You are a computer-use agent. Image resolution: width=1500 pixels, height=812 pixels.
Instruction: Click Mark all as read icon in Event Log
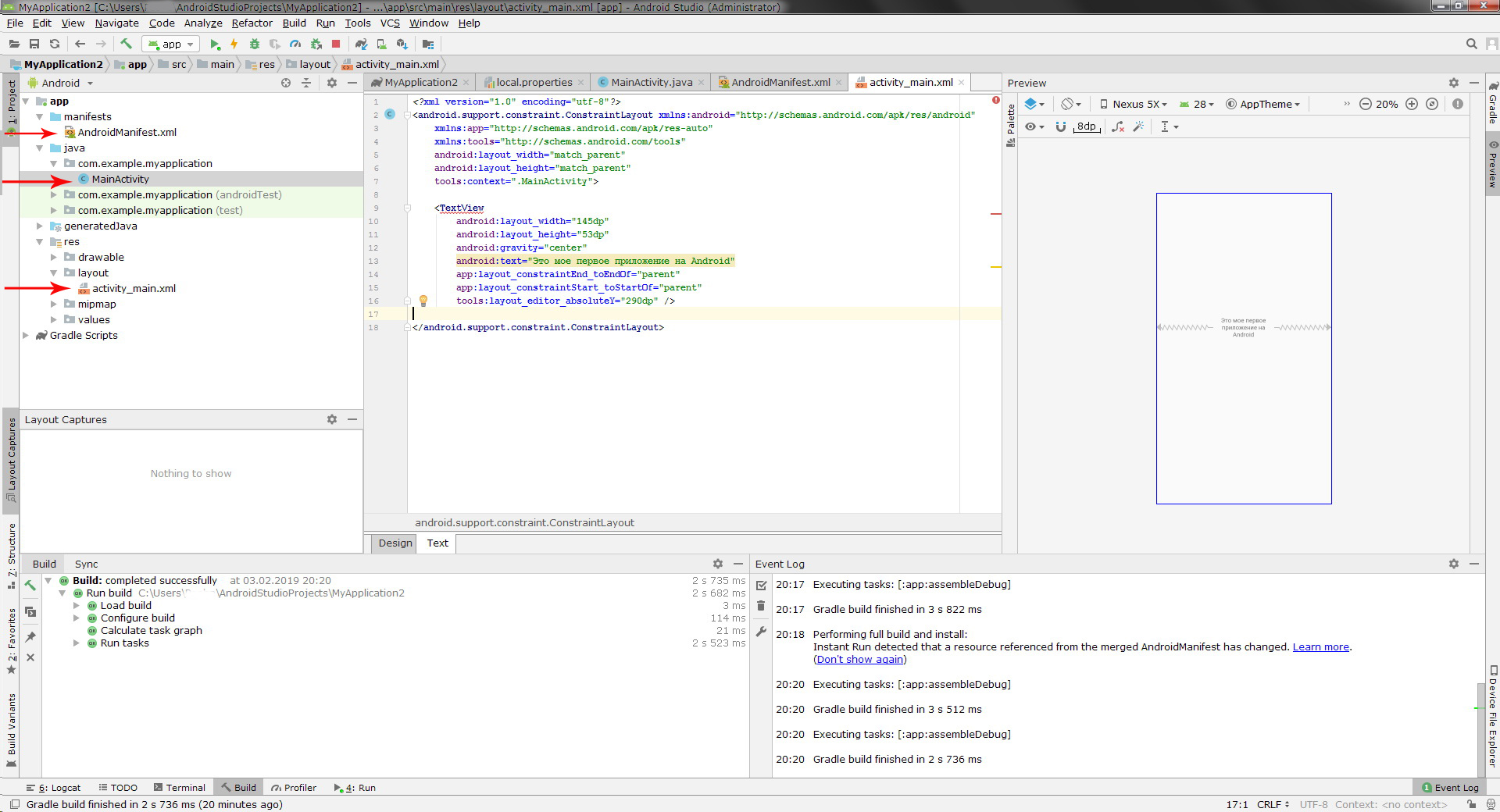(761, 585)
